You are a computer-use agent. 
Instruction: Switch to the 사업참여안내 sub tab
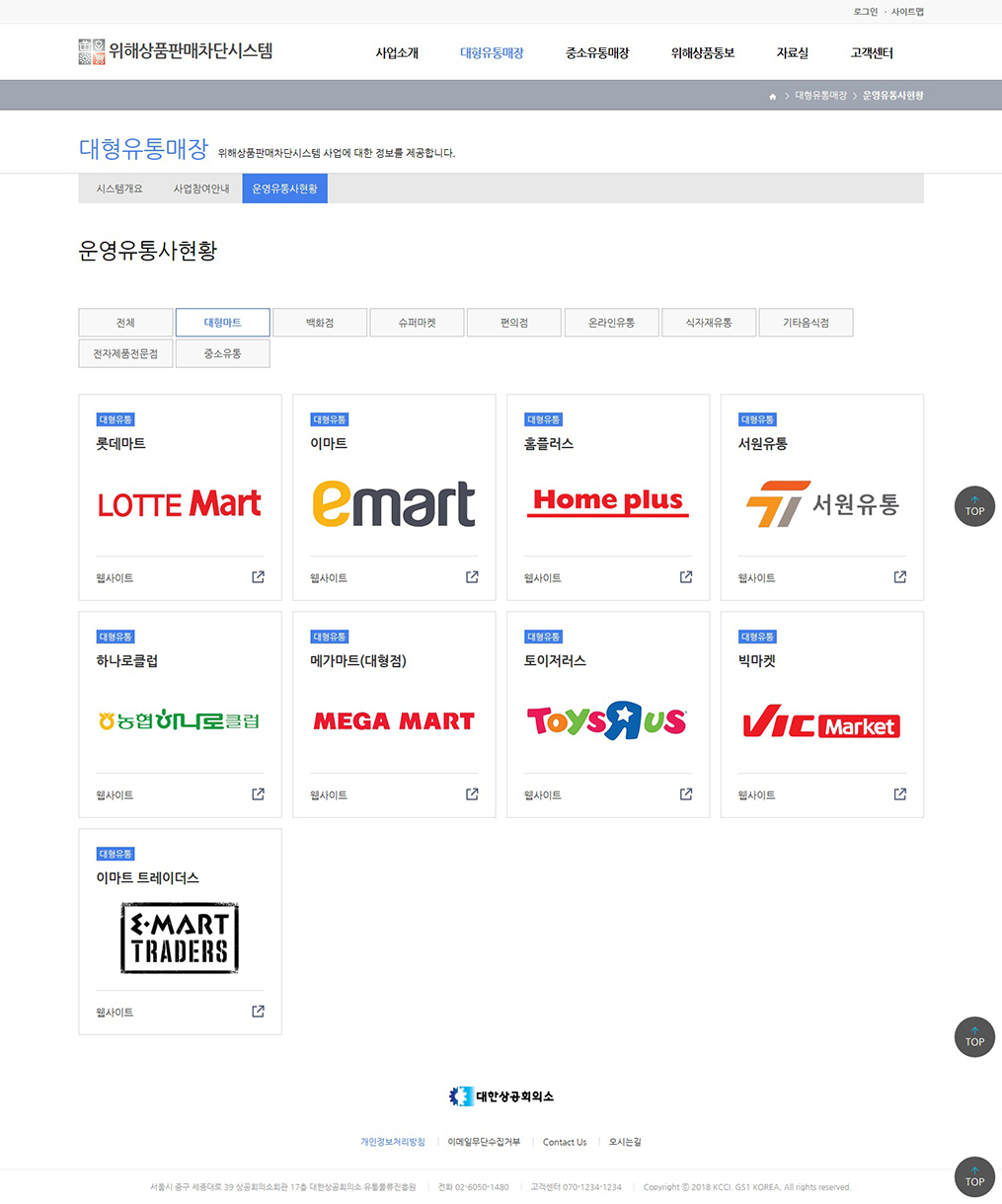click(x=201, y=188)
